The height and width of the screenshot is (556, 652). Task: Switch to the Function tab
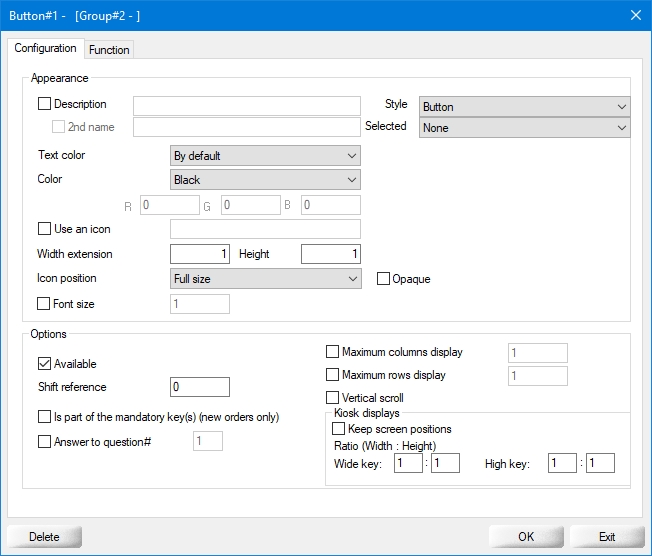point(109,50)
